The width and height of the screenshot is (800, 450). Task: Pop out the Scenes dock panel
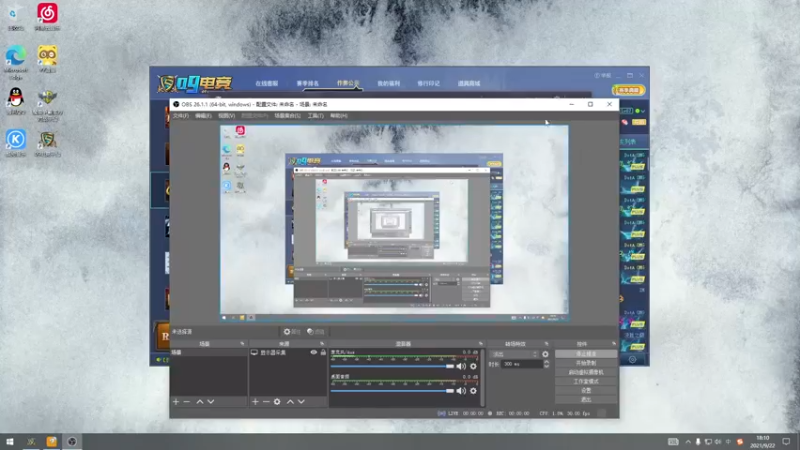(242, 344)
